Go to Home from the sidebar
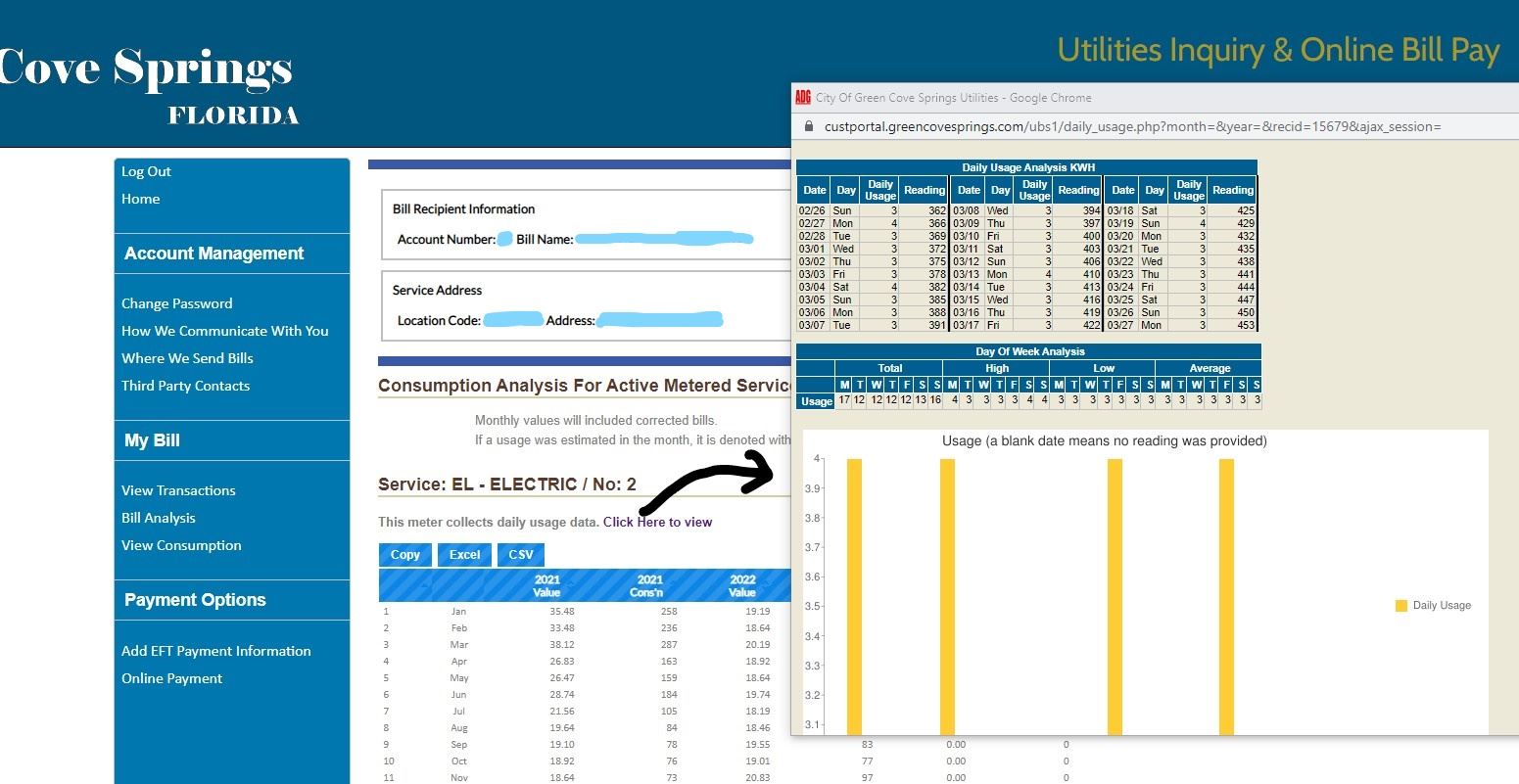The height and width of the screenshot is (784, 1519). 140,199
